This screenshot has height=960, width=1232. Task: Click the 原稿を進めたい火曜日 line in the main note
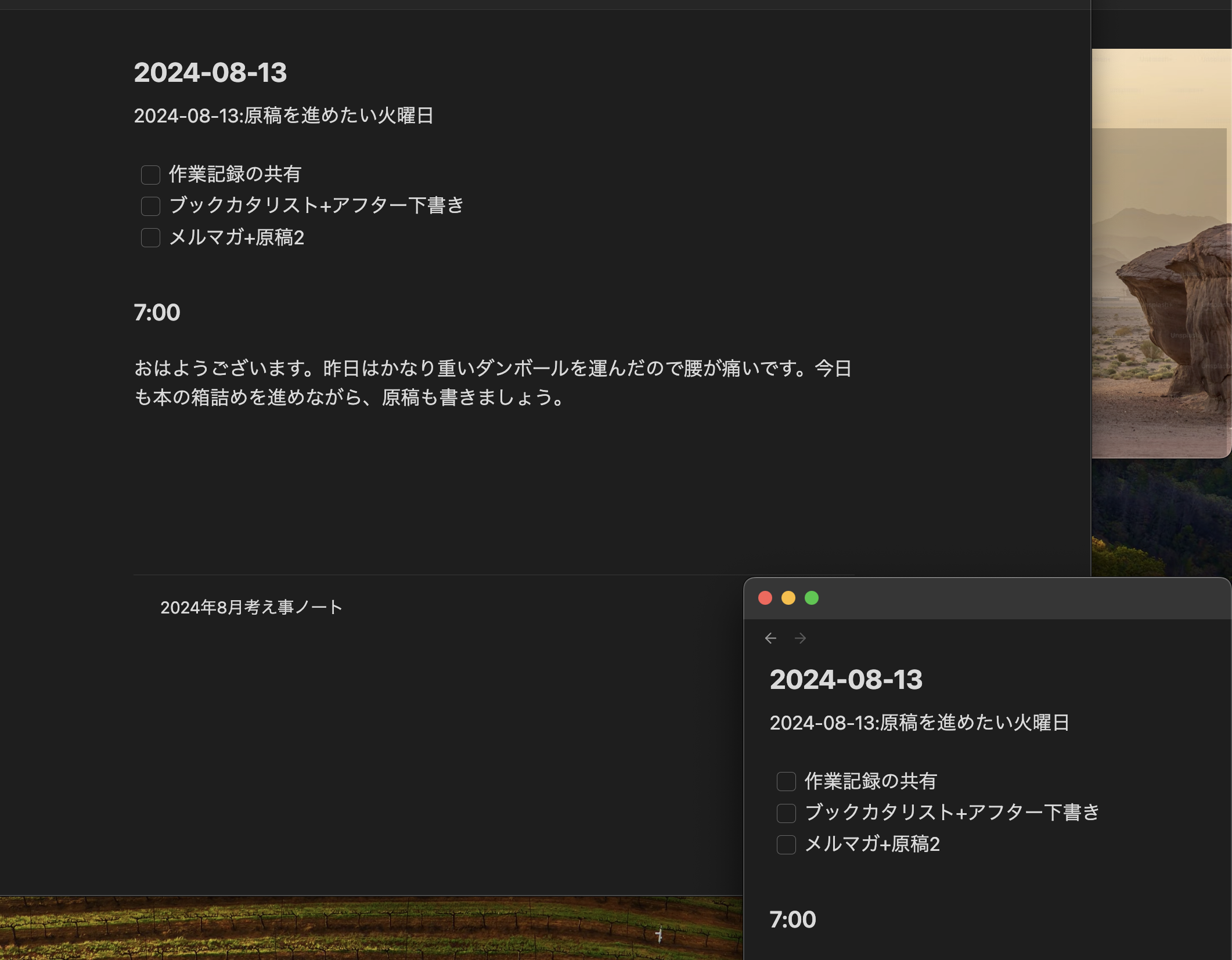point(283,116)
